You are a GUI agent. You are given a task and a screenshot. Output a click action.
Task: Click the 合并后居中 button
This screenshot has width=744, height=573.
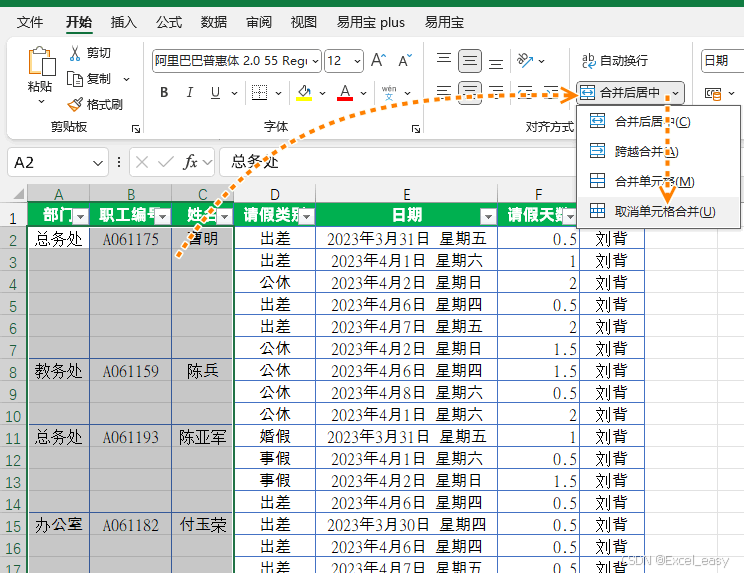622,93
